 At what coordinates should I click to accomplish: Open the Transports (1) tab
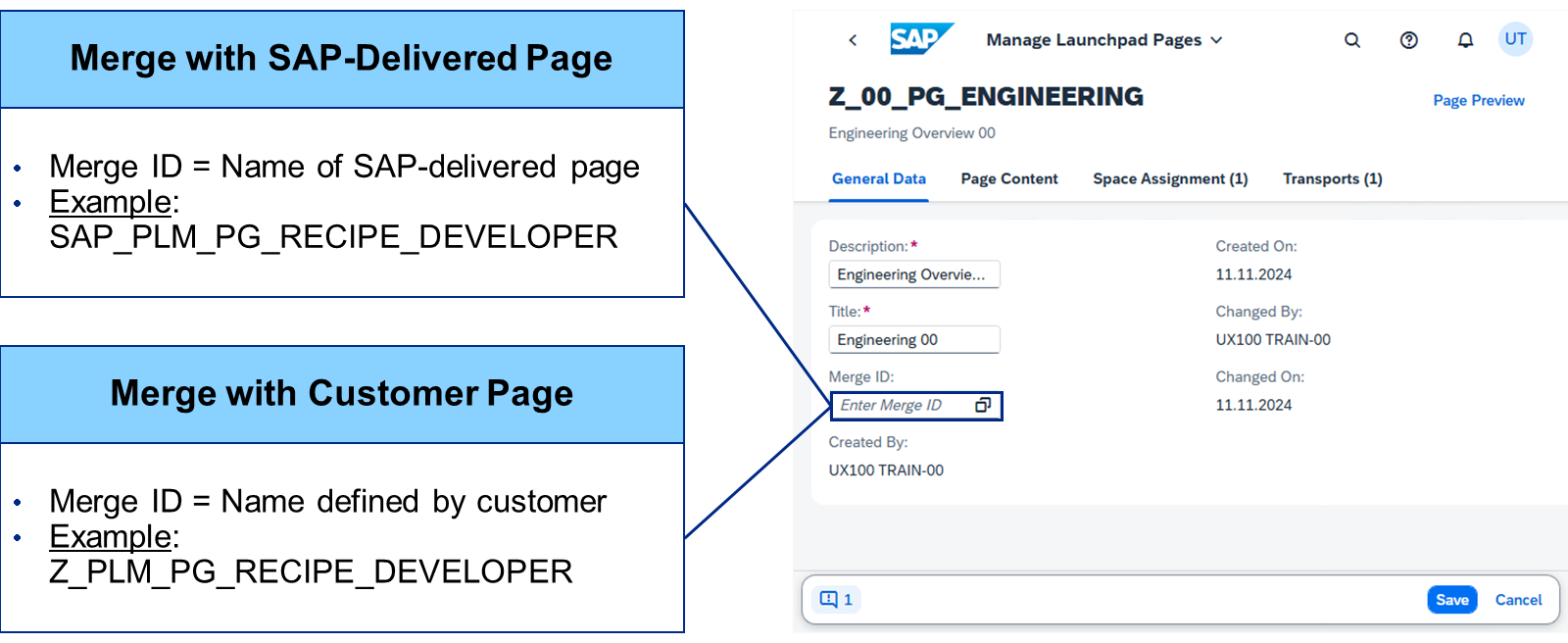tap(1333, 179)
